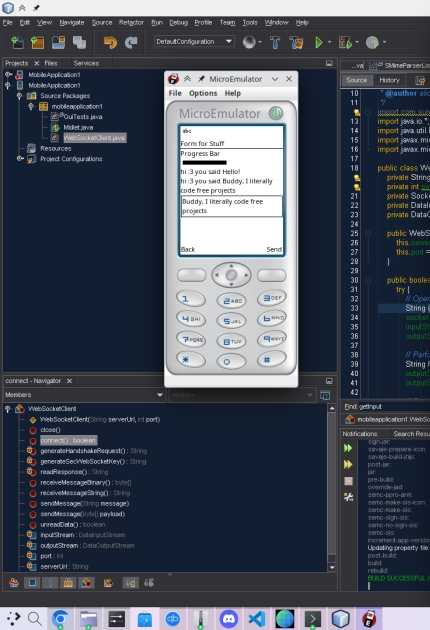Click the emulator right soft key

[272, 275]
